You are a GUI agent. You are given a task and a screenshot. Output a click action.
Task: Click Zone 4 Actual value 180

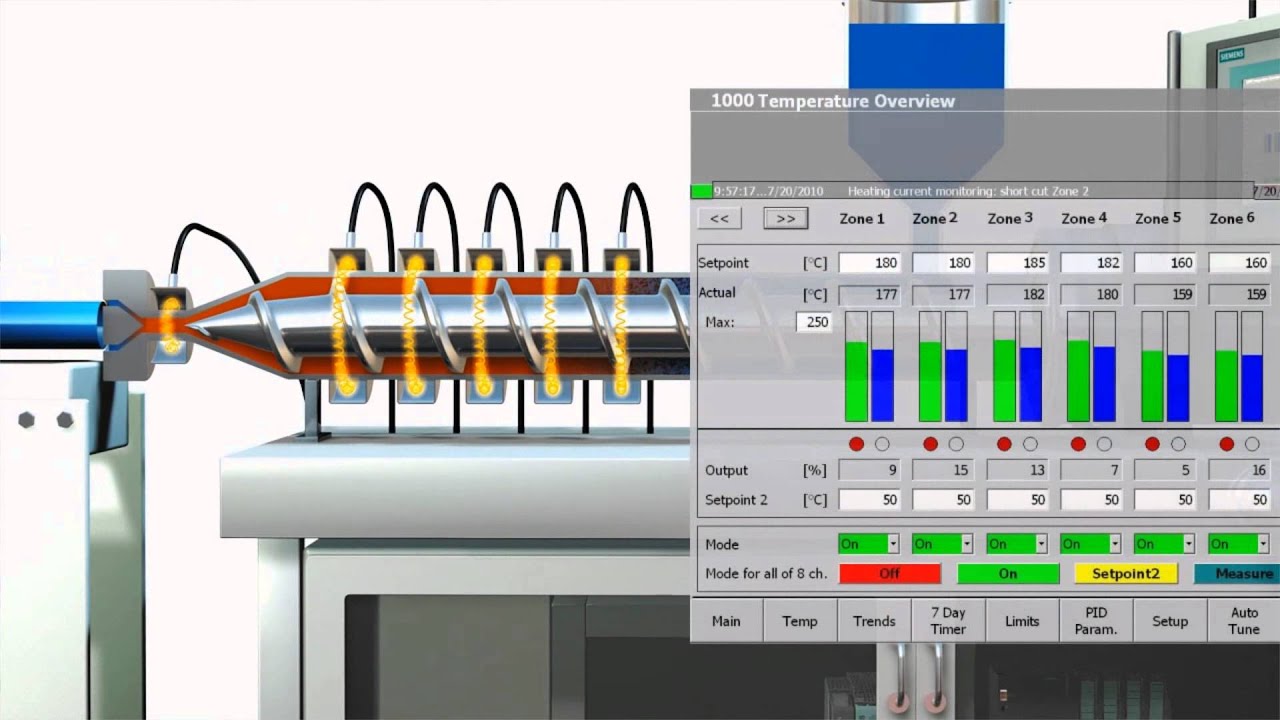tap(1091, 294)
